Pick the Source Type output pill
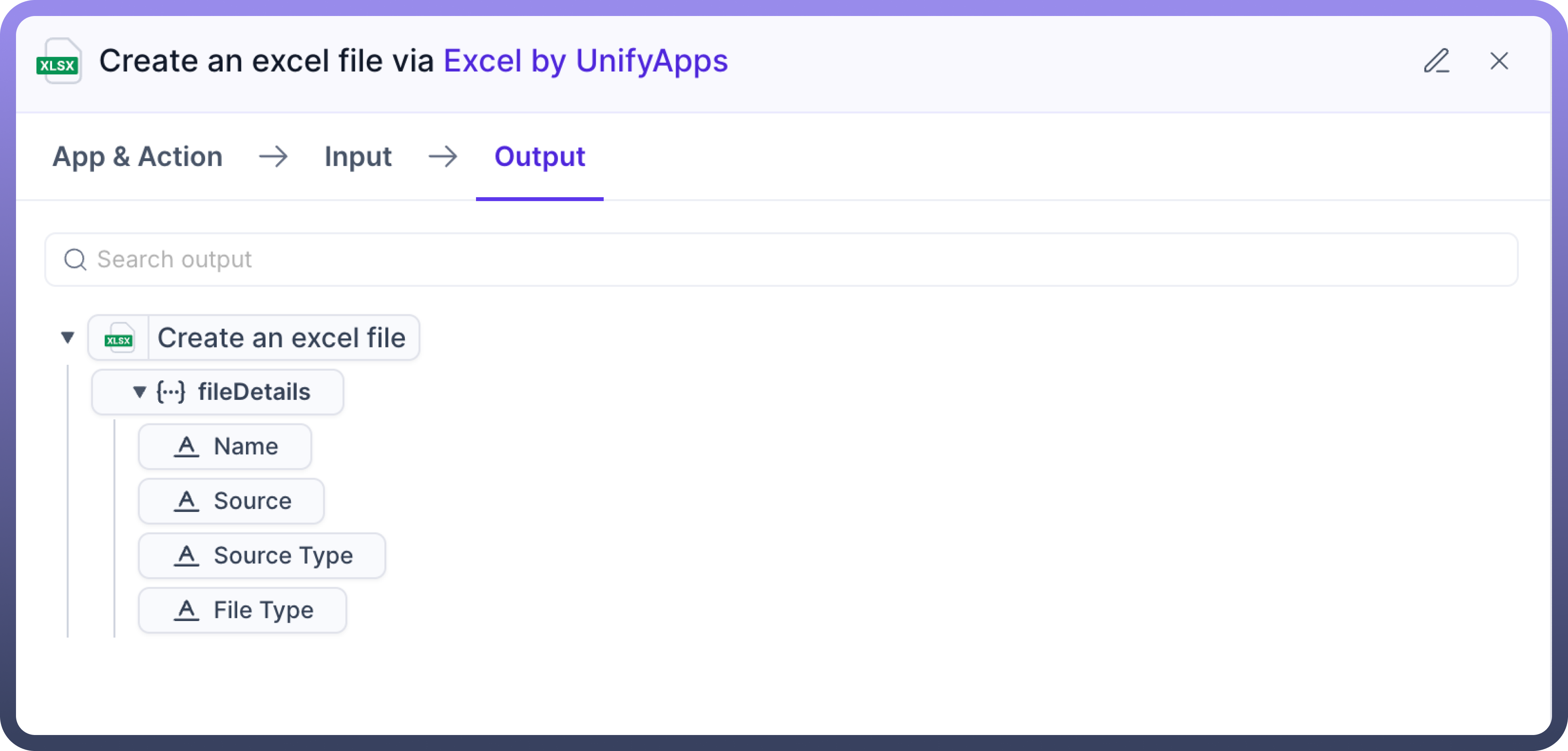Screen dimensions: 1568x751 coord(283,555)
